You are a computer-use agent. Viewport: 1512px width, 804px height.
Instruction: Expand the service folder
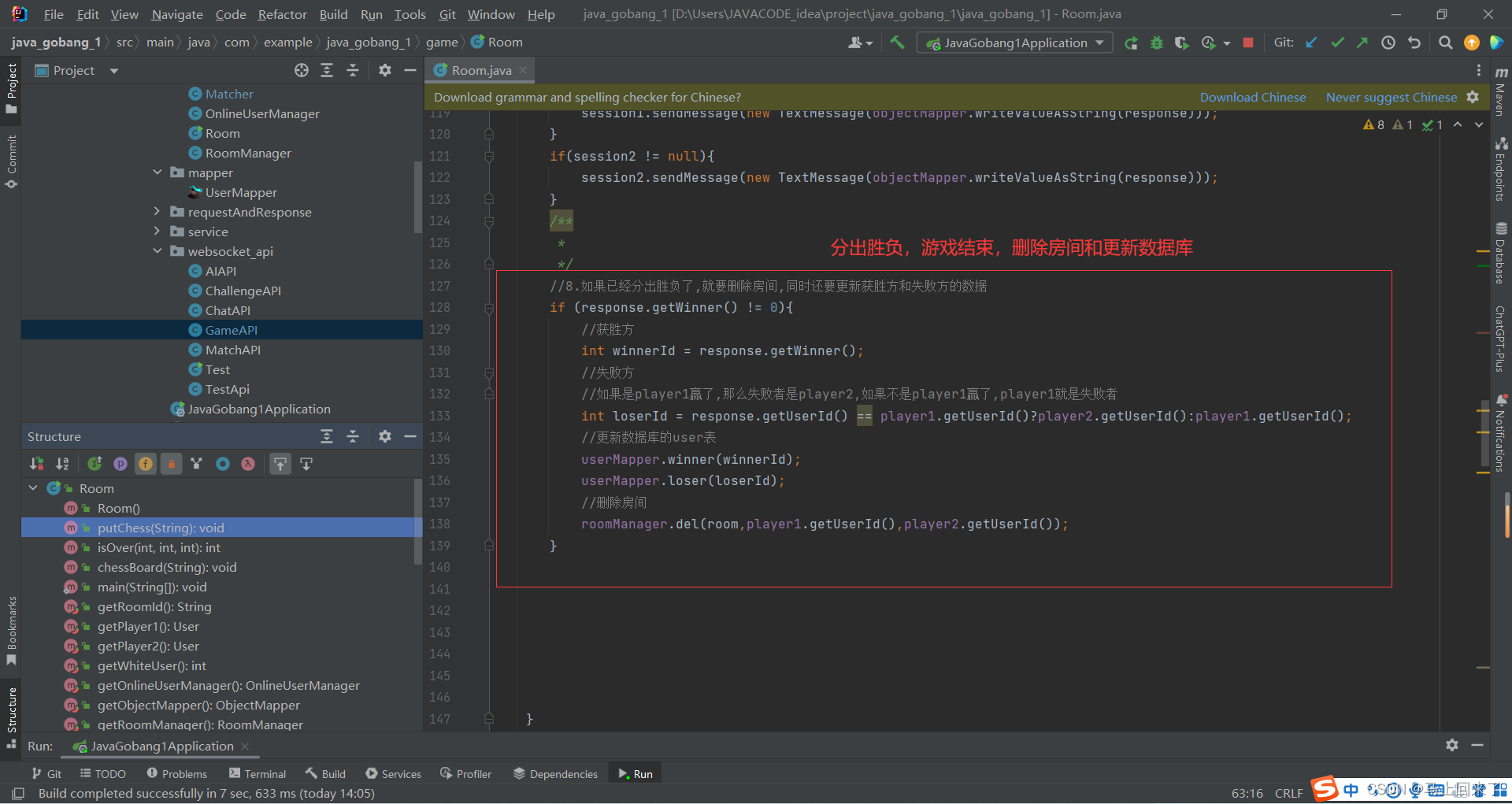tap(157, 232)
